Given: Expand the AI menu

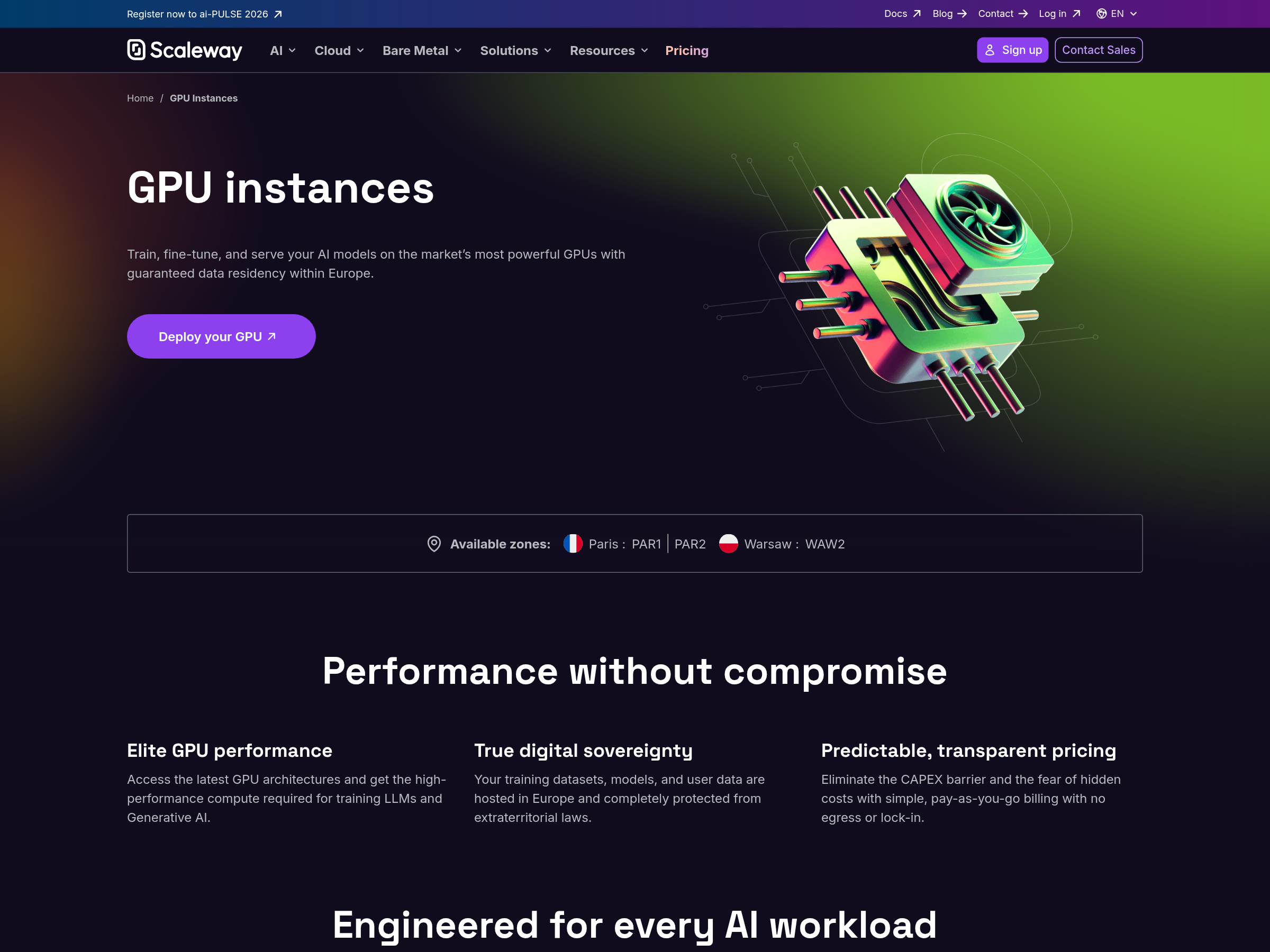Looking at the screenshot, I should [283, 50].
